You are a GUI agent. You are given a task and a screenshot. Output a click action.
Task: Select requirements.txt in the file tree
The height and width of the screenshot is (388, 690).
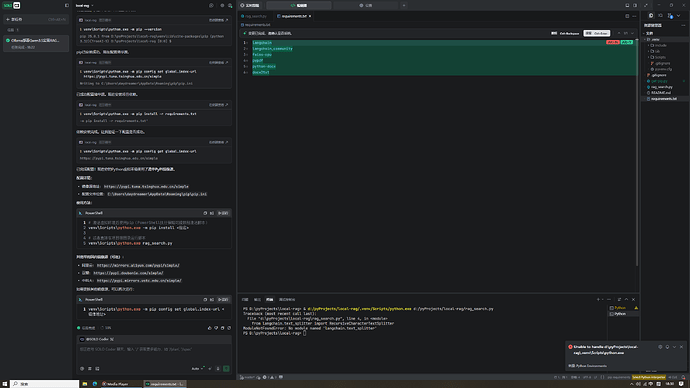coord(664,99)
